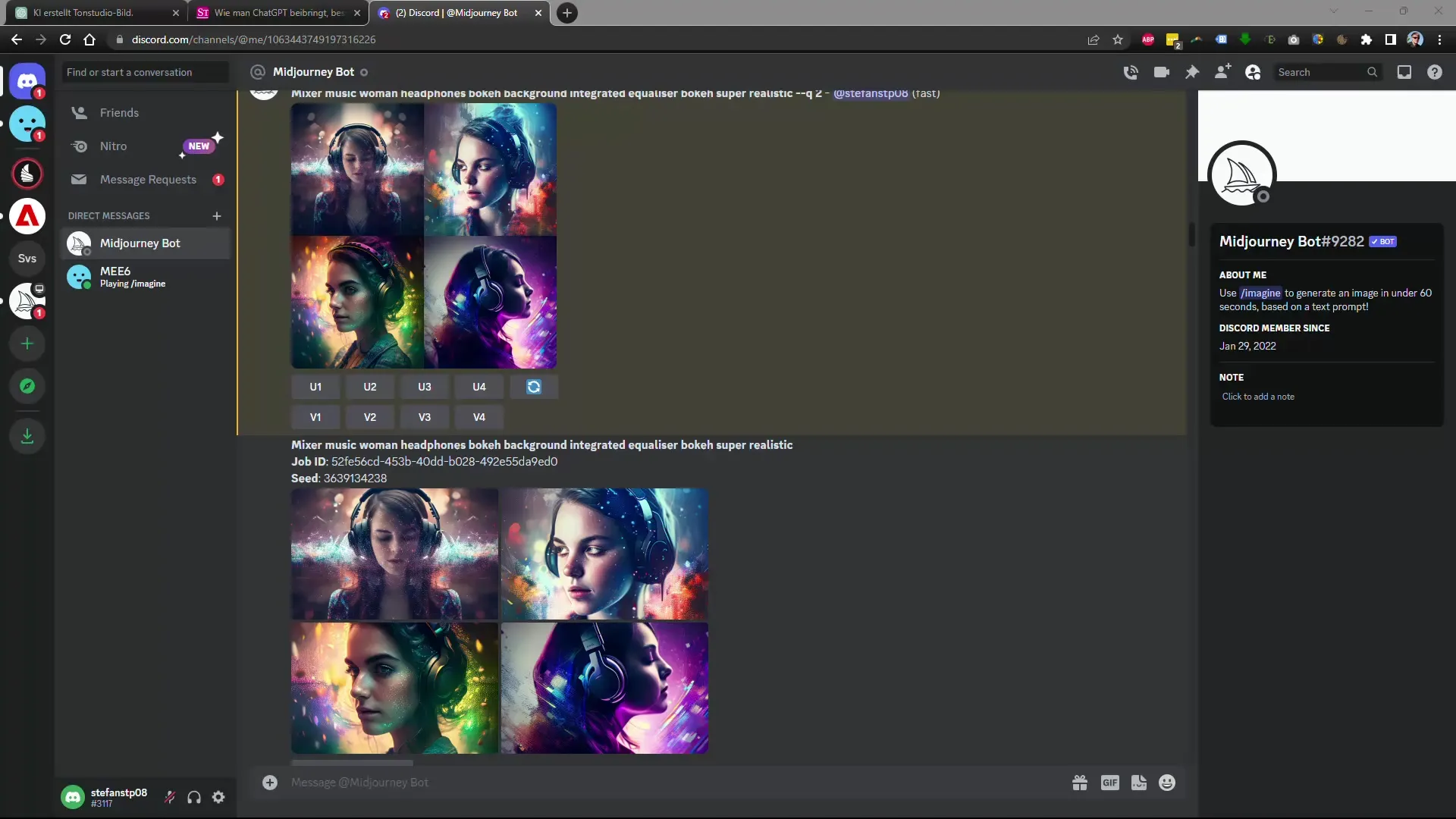
Task: Select the Midjourney Bot conversation
Action: [140, 243]
